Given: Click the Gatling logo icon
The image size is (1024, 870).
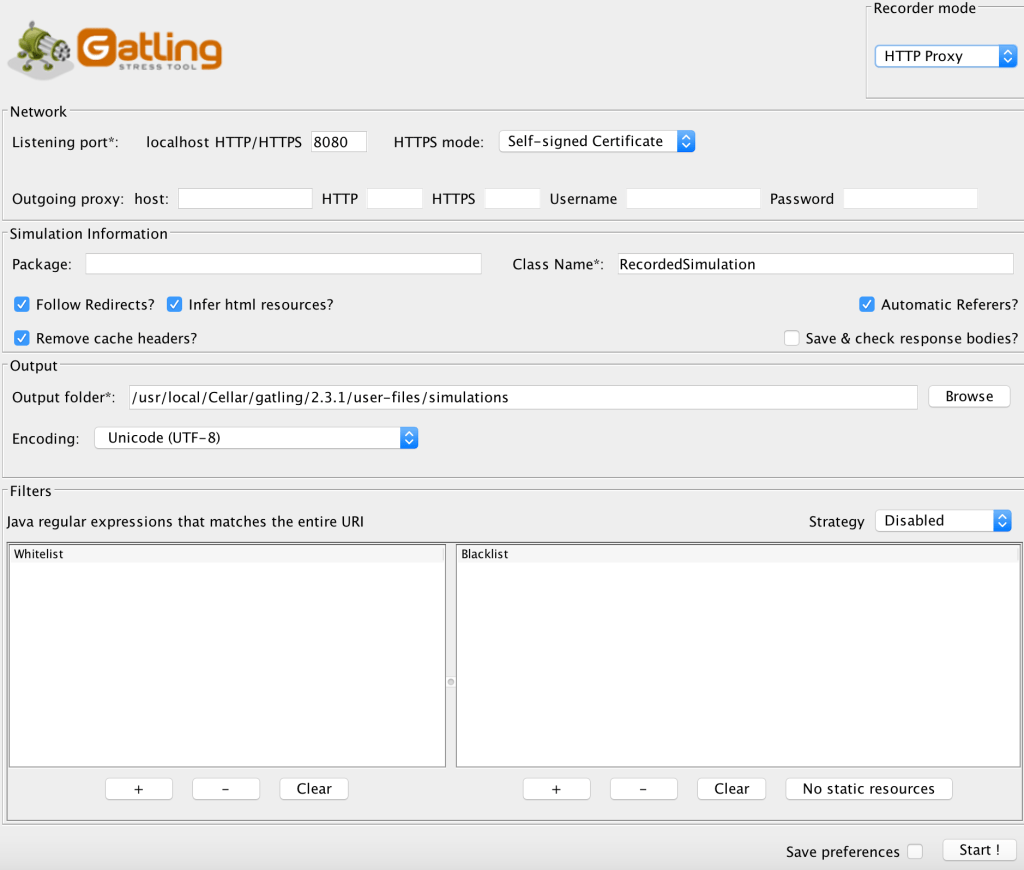Looking at the screenshot, I should pos(115,50).
